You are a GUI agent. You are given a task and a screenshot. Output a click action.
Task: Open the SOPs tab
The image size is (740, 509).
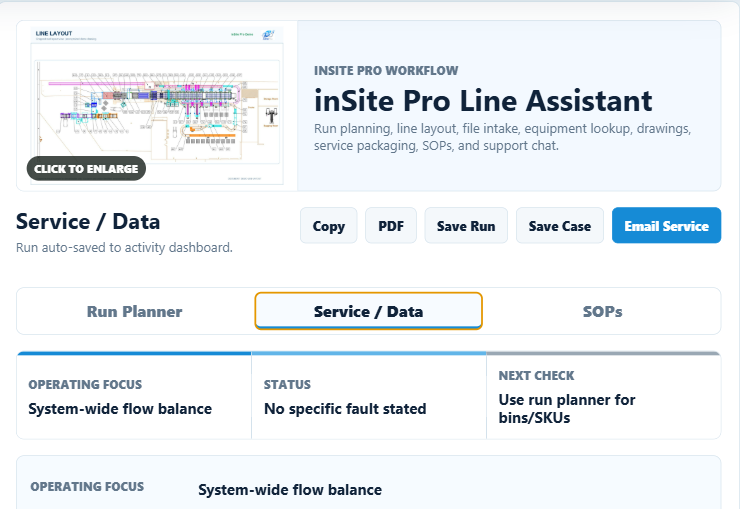(x=602, y=311)
